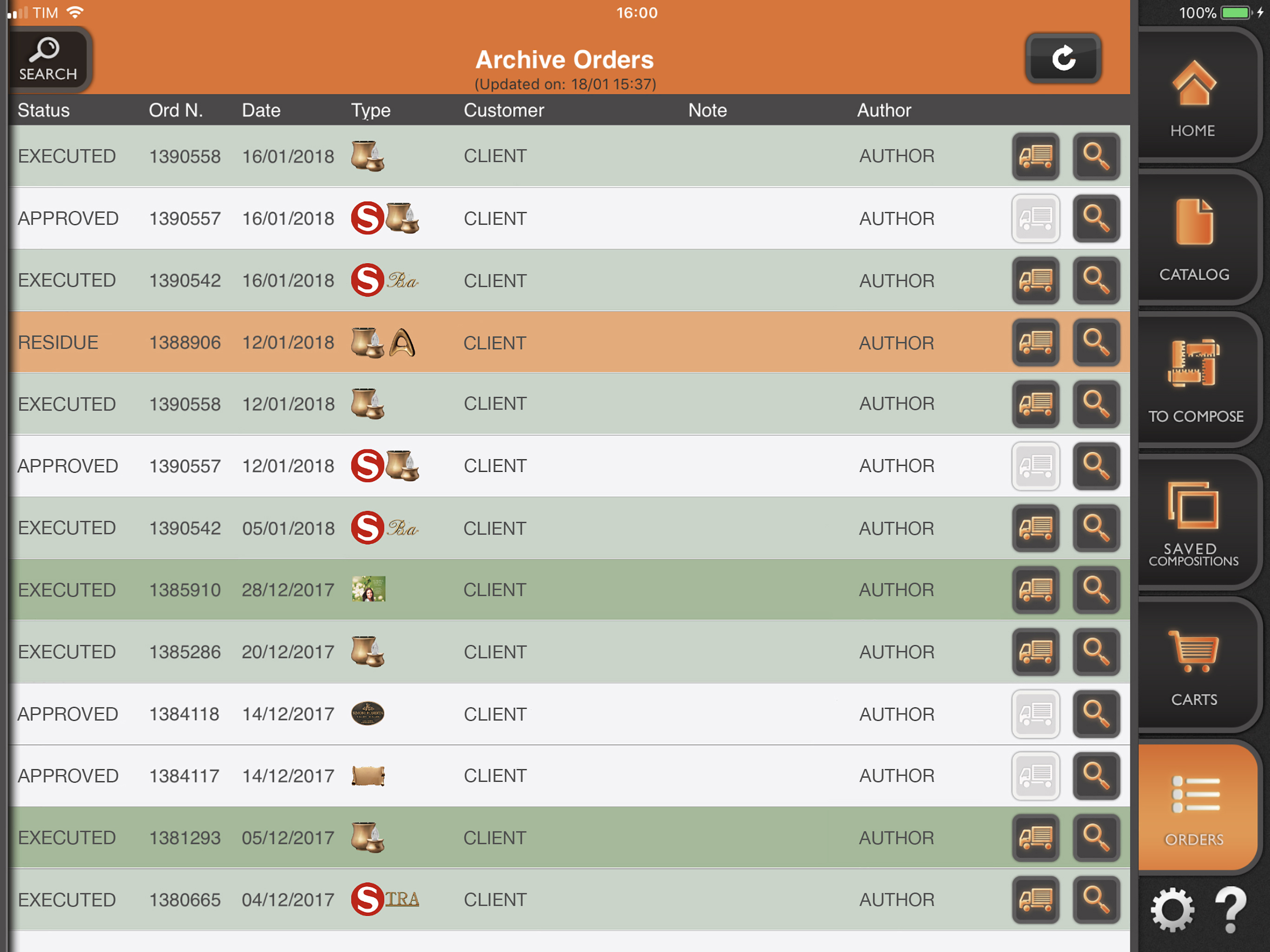Click the Wi-Fi icon in status bar
The image size is (1270, 952).
tap(75, 12)
